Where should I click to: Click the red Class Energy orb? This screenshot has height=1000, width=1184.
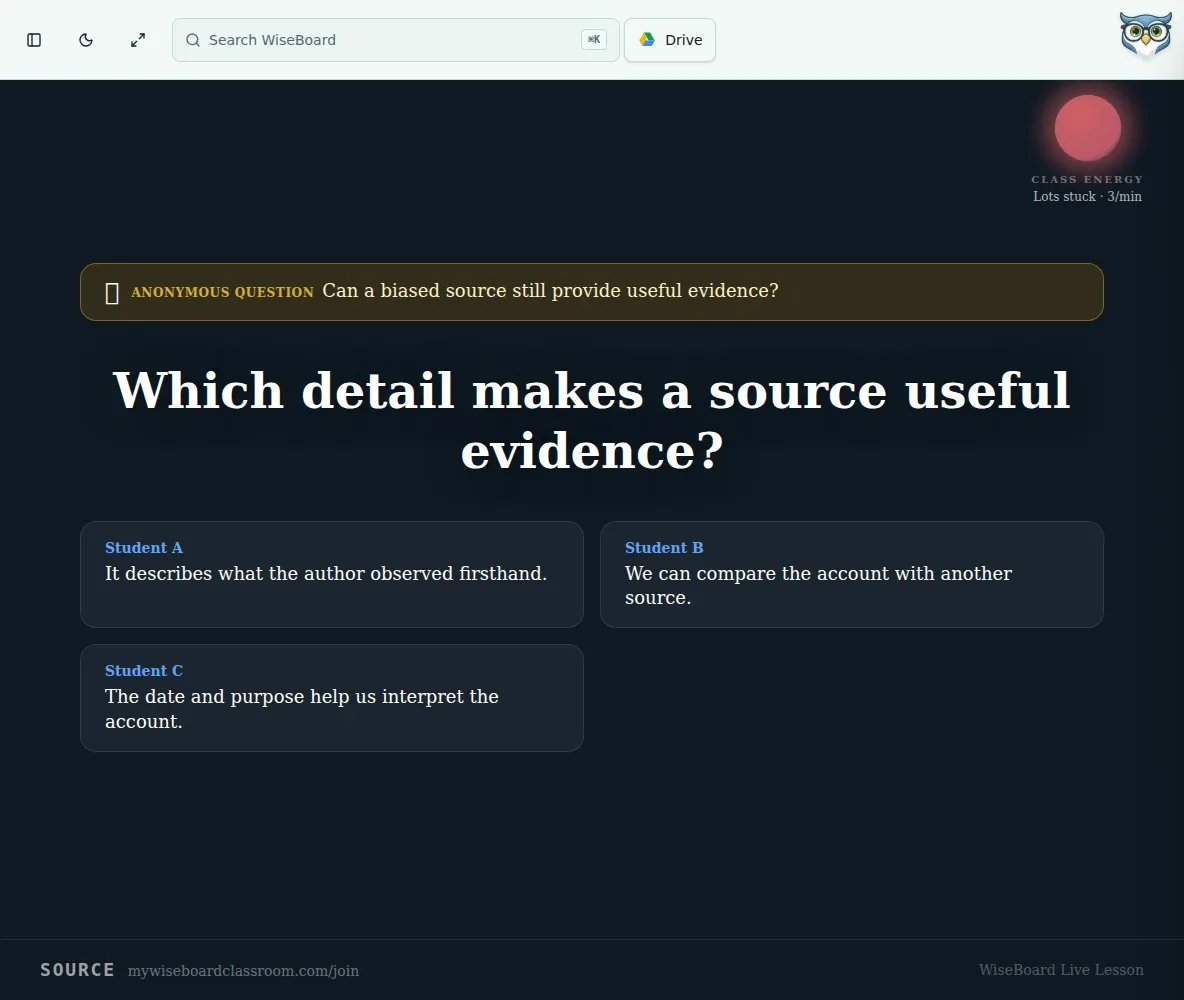[1087, 128]
